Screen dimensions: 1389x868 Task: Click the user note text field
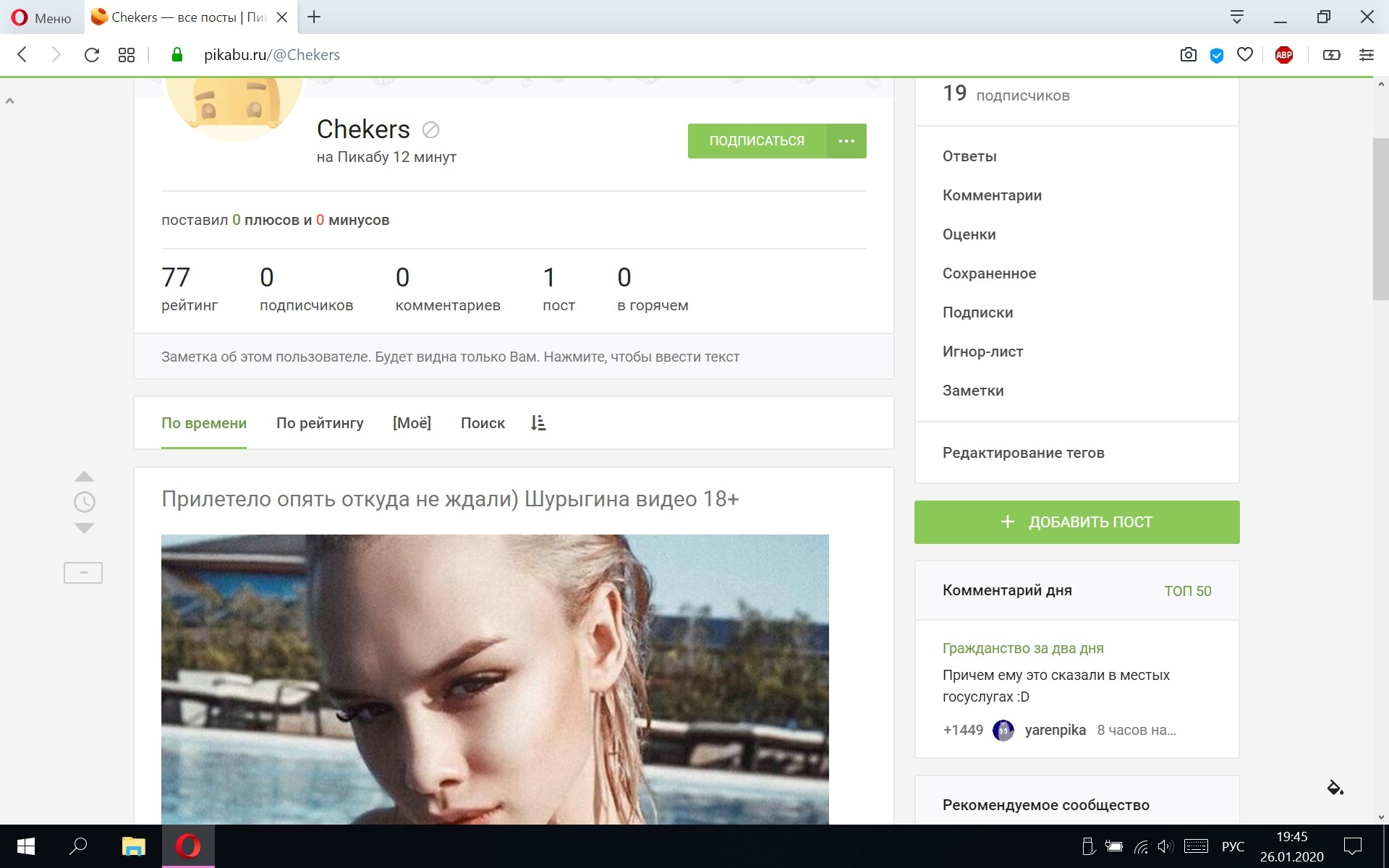click(450, 357)
